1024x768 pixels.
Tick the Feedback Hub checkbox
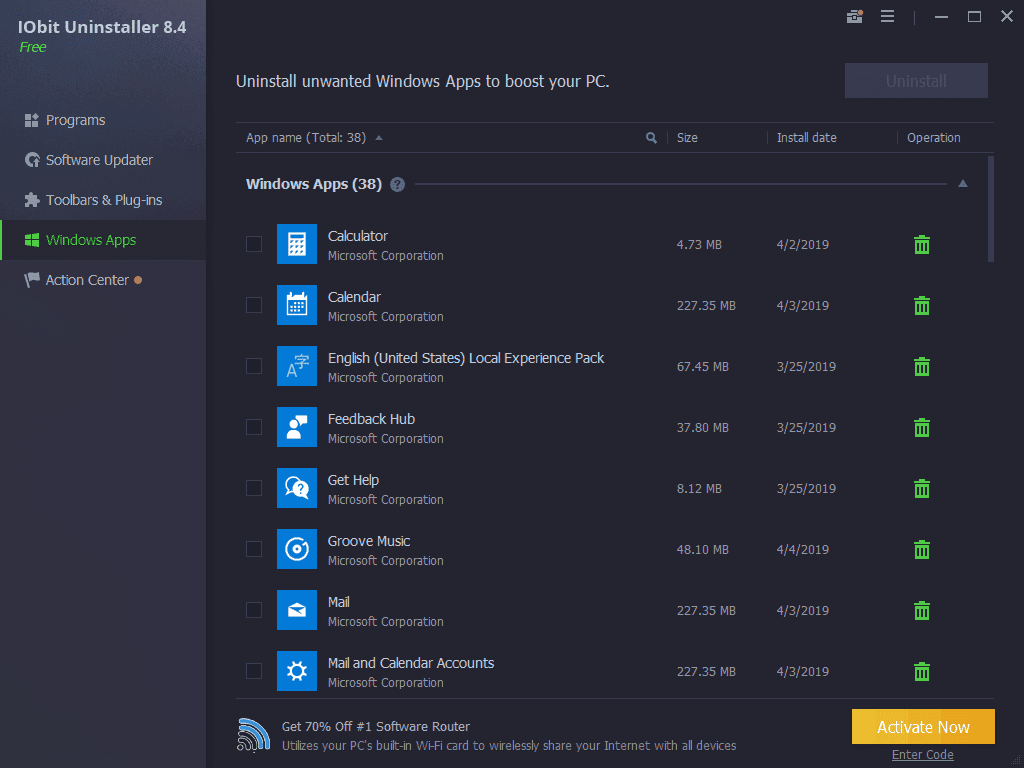pyautogui.click(x=254, y=427)
